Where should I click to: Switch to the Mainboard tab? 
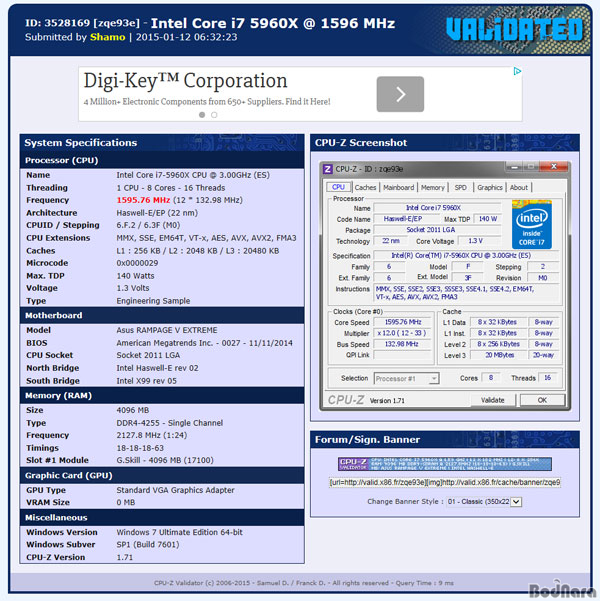pyautogui.click(x=399, y=187)
